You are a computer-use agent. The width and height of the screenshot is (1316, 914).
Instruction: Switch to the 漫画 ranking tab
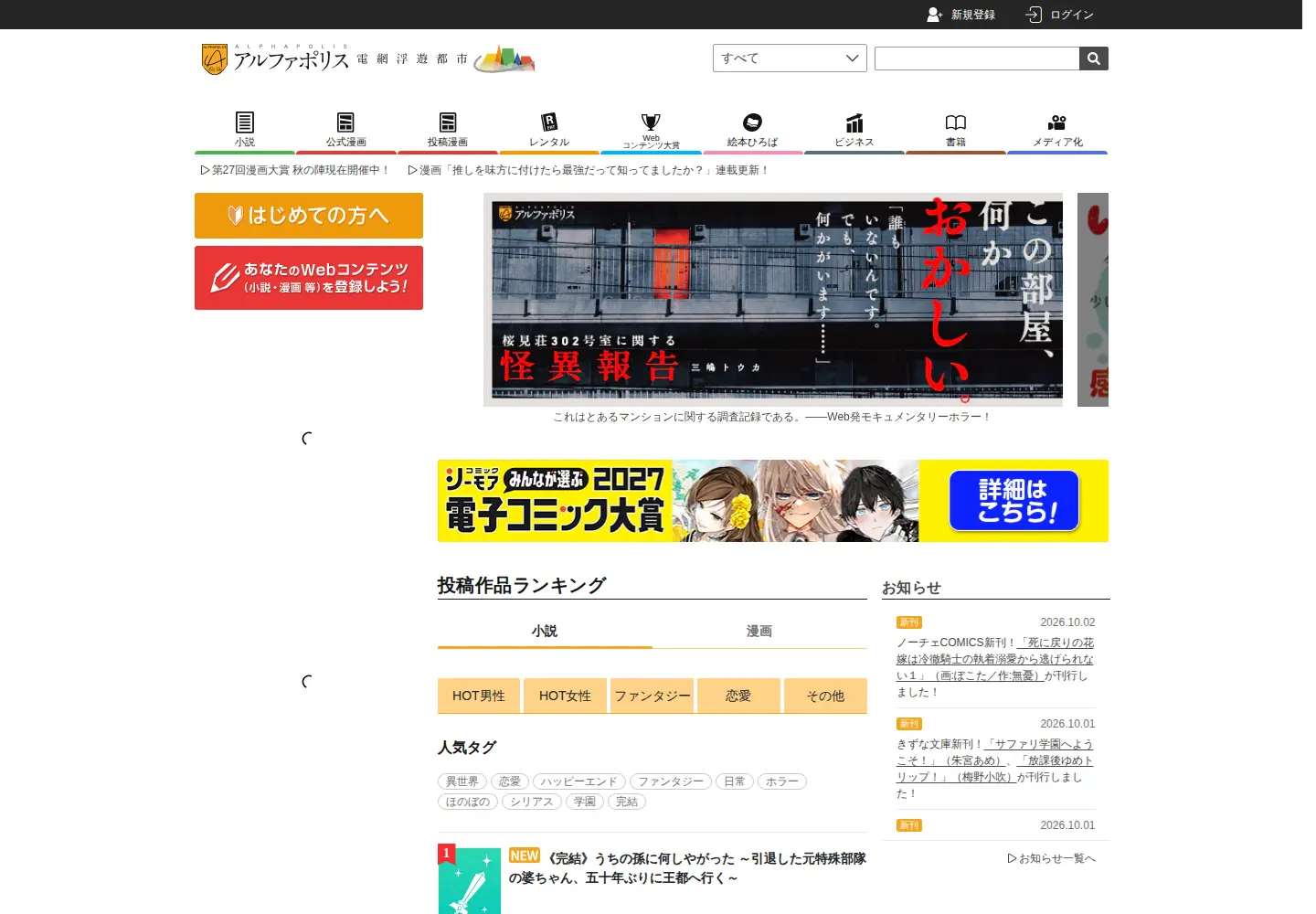[x=759, y=631]
